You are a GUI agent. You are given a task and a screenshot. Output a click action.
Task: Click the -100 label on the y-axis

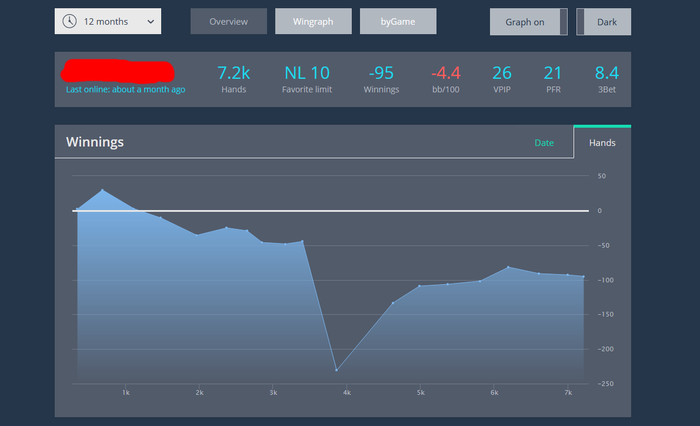605,280
